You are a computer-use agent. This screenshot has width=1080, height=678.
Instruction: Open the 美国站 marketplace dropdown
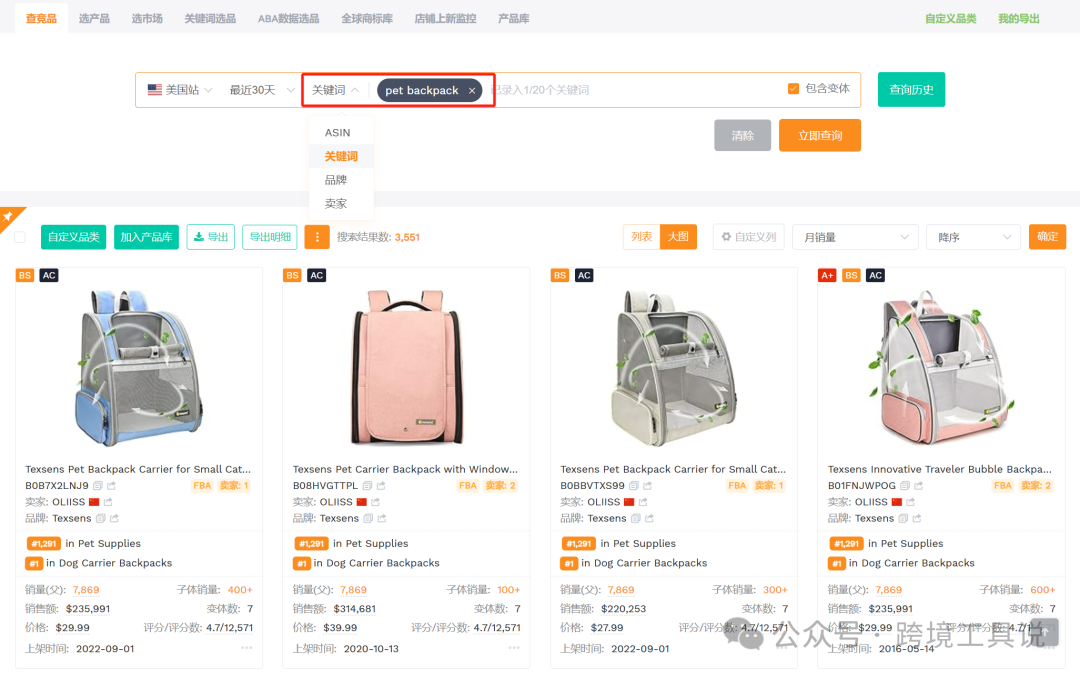180,90
